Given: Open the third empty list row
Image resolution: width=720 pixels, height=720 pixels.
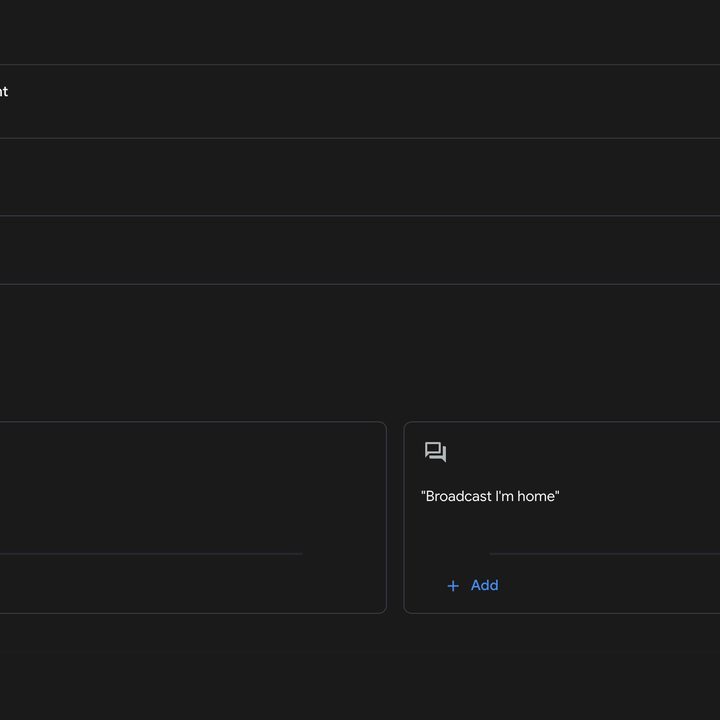Looking at the screenshot, I should coord(360,250).
